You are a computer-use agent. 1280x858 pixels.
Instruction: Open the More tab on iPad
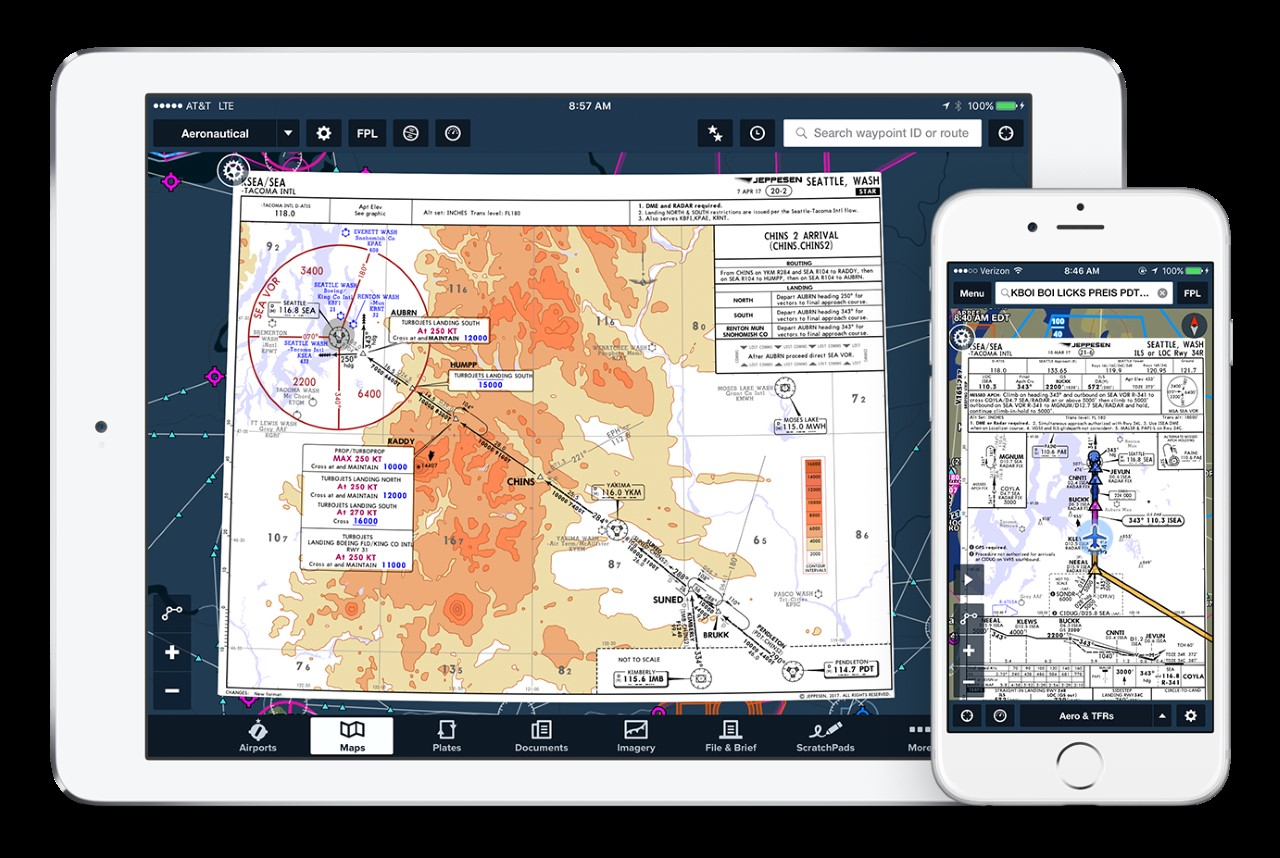[918, 736]
